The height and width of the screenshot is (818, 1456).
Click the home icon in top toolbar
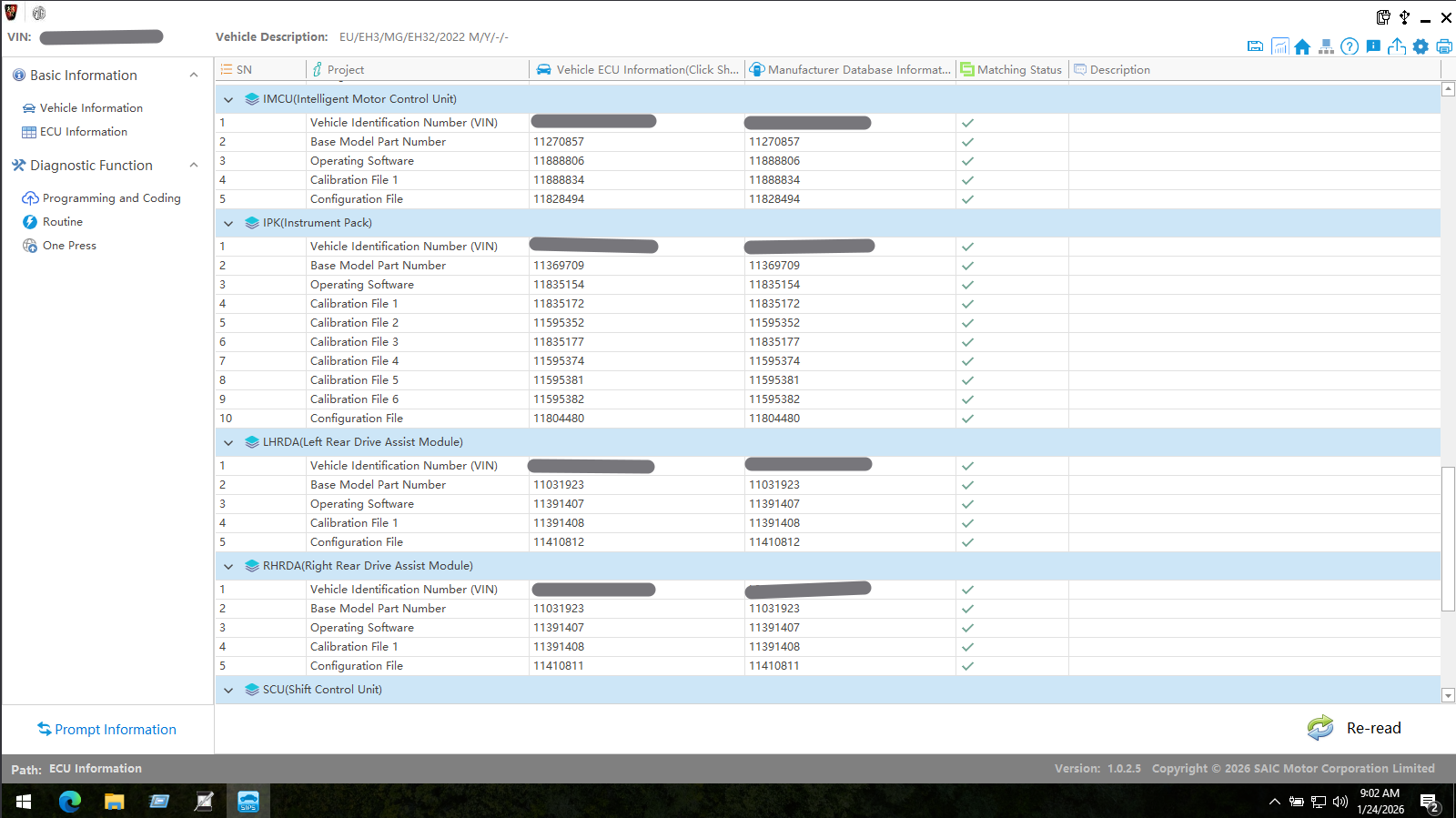(1302, 46)
